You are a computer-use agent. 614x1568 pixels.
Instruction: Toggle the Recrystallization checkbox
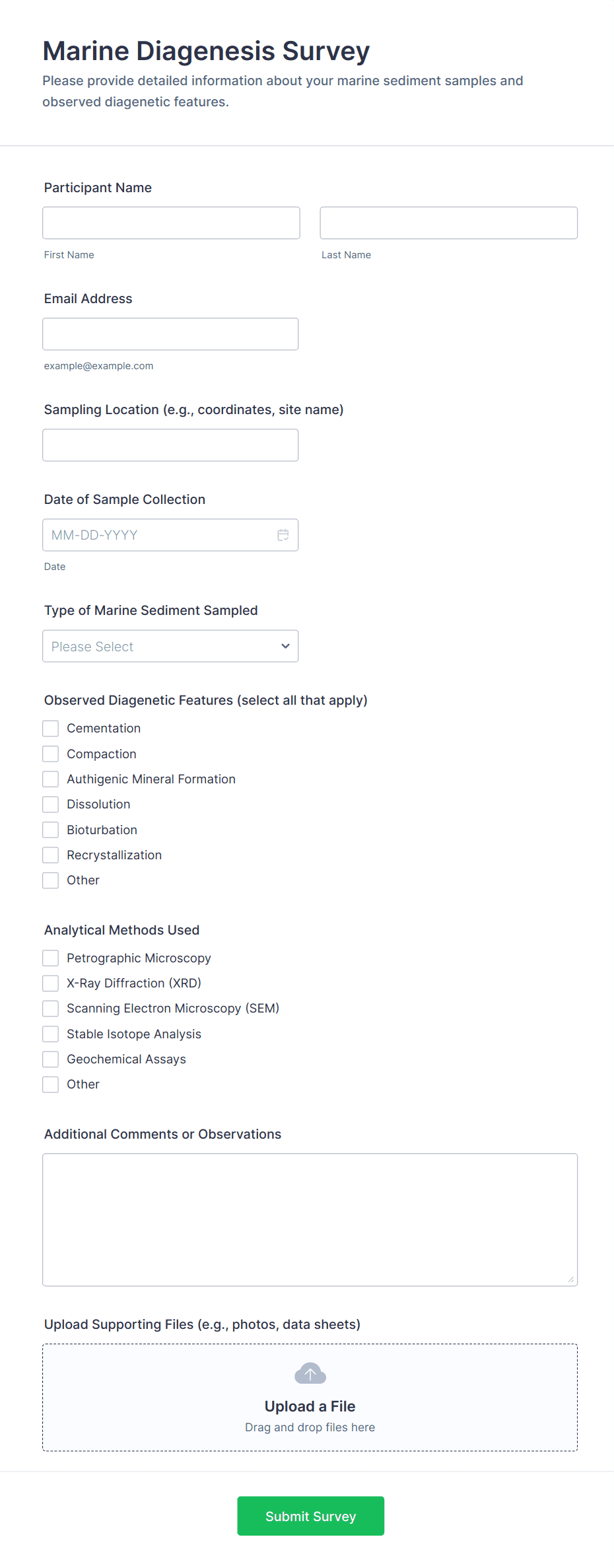click(x=51, y=855)
